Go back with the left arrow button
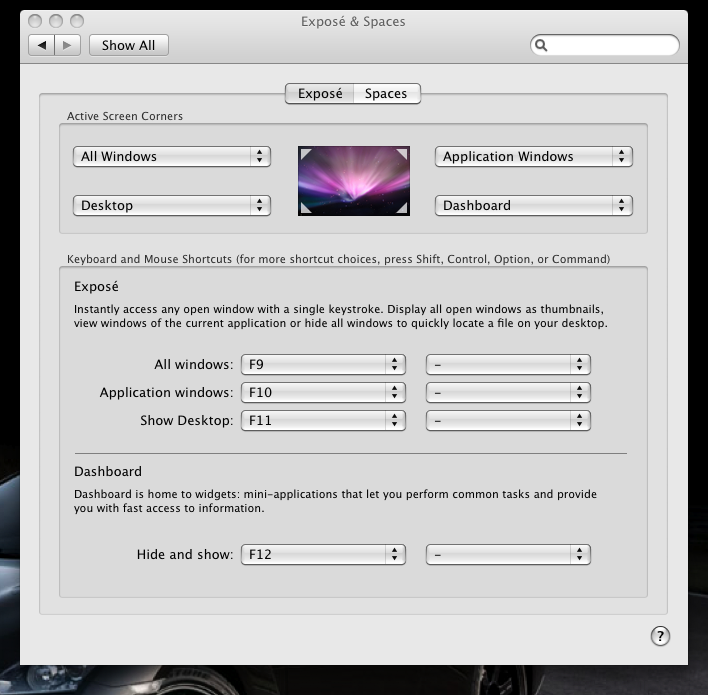Screen dimensions: 708x695 (x=42, y=45)
